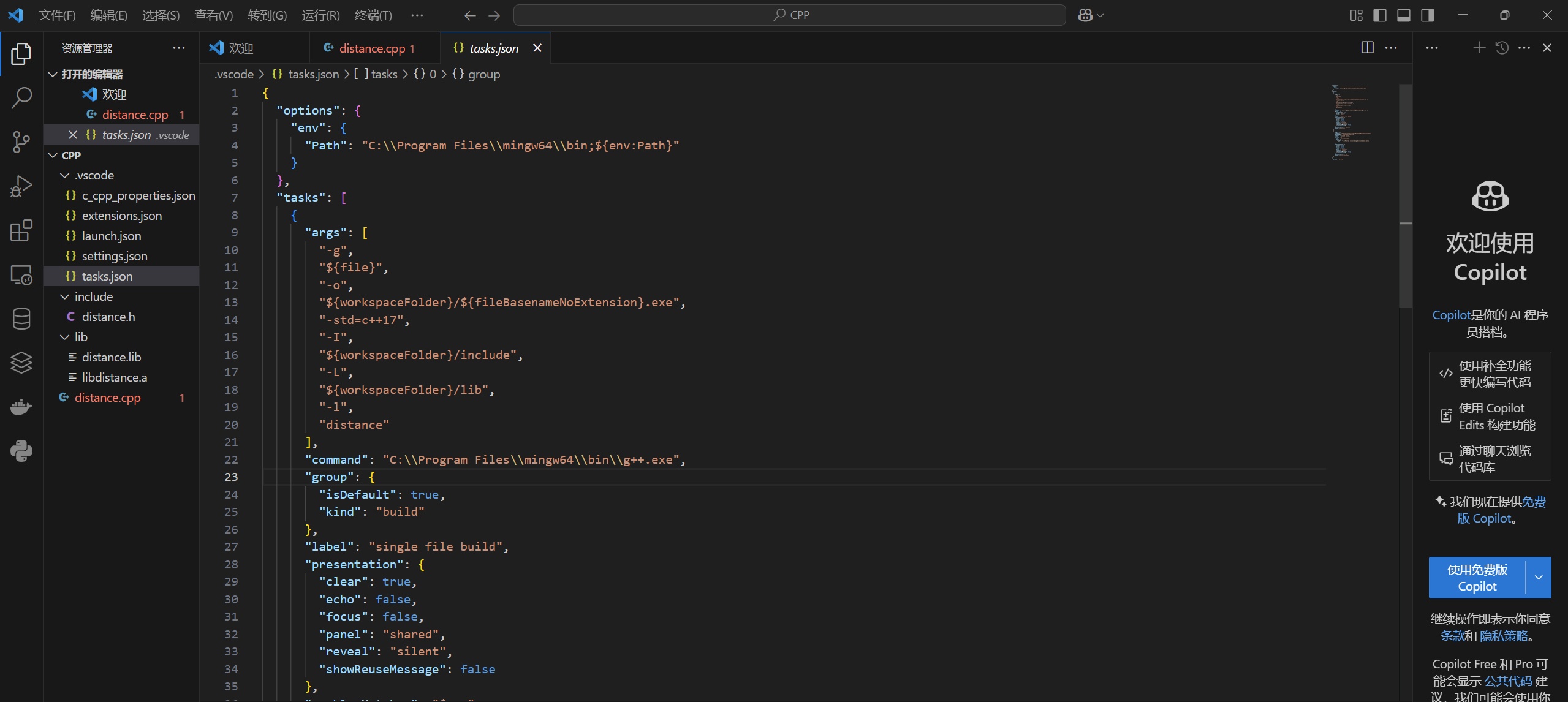The image size is (1568, 702).
Task: Collapse the include folder
Action: pyautogui.click(x=121, y=296)
